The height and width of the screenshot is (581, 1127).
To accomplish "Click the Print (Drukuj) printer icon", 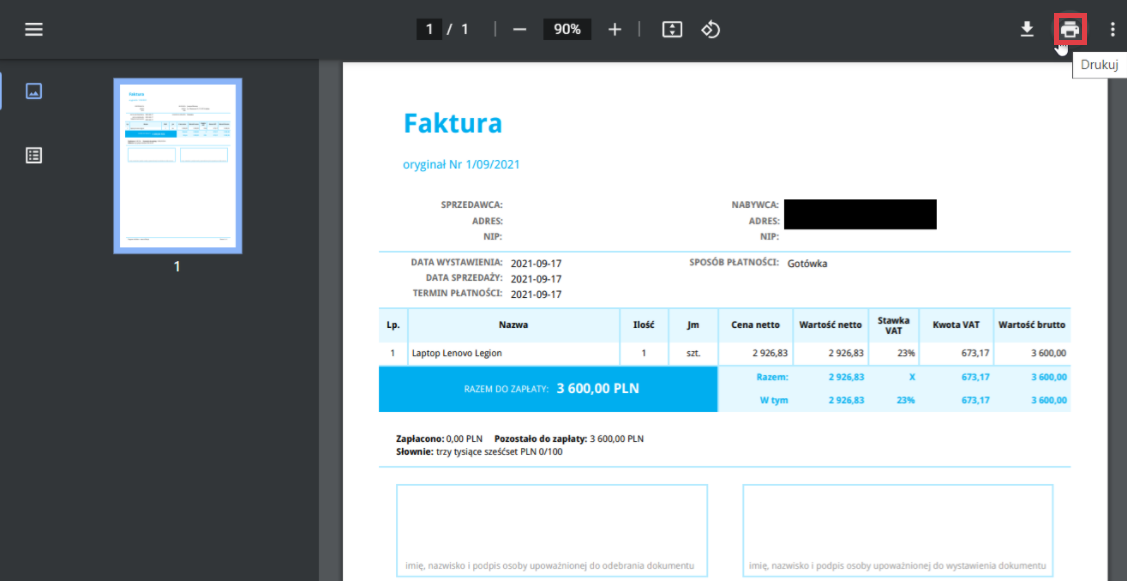I will coord(1070,29).
